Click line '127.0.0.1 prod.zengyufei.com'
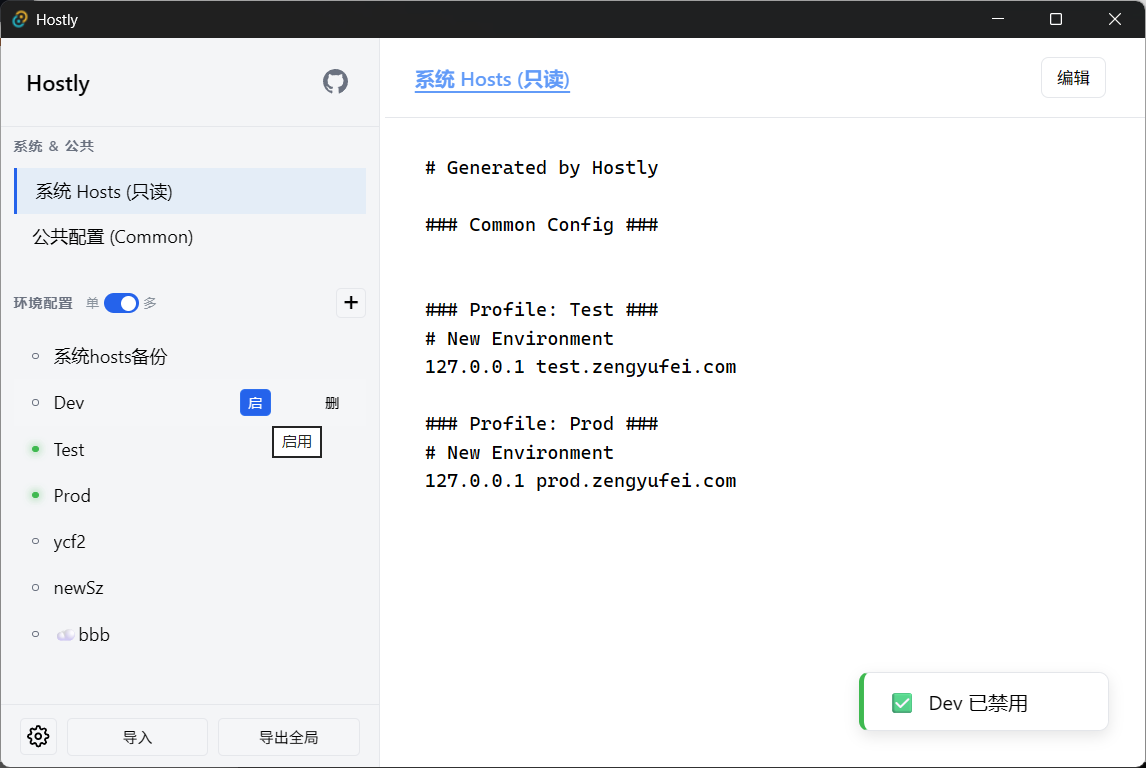The height and width of the screenshot is (768, 1146). coord(580,481)
